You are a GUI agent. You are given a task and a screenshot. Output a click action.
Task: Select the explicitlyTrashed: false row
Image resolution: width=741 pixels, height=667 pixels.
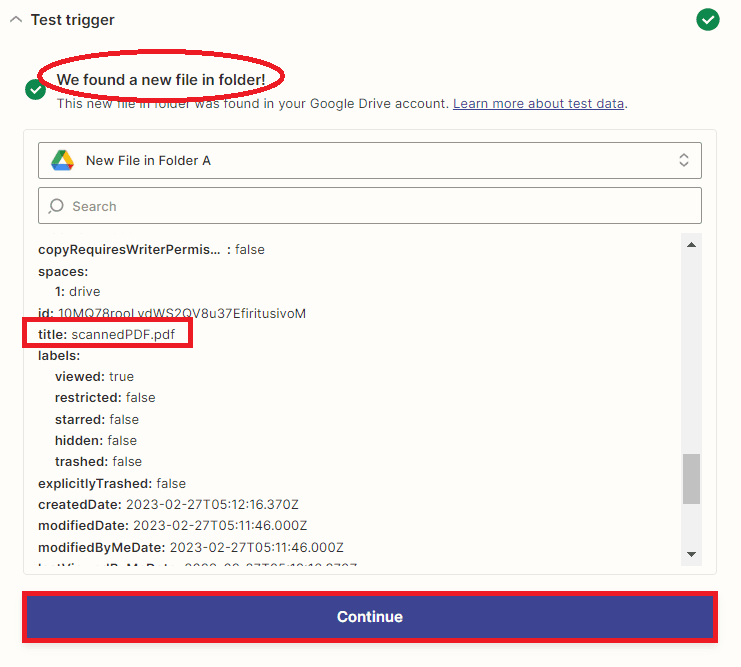[x=112, y=483]
